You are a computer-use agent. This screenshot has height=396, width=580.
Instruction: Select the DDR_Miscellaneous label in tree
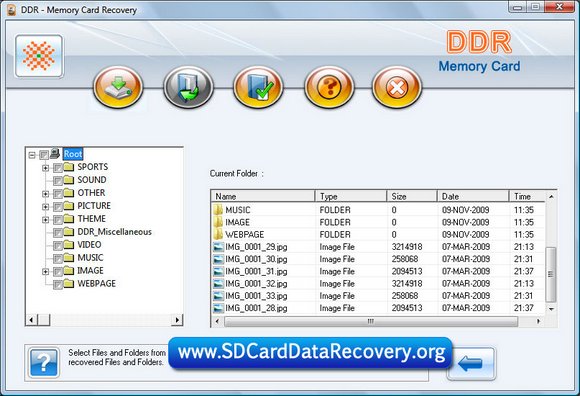point(115,232)
